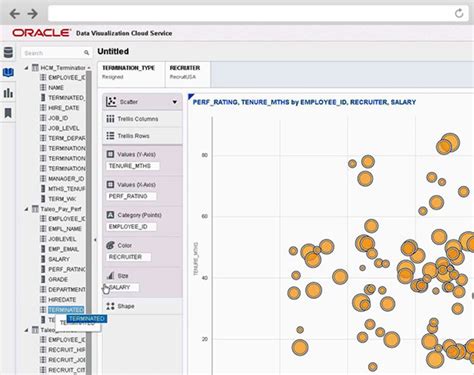Select the RECRUITER filter tab
The width and height of the screenshot is (474, 375).
(187, 72)
